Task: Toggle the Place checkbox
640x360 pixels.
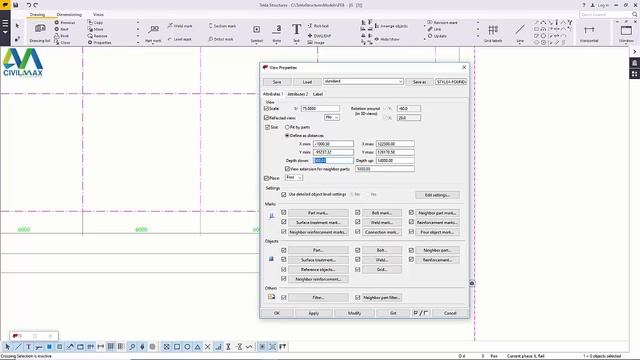Action: 267,178
